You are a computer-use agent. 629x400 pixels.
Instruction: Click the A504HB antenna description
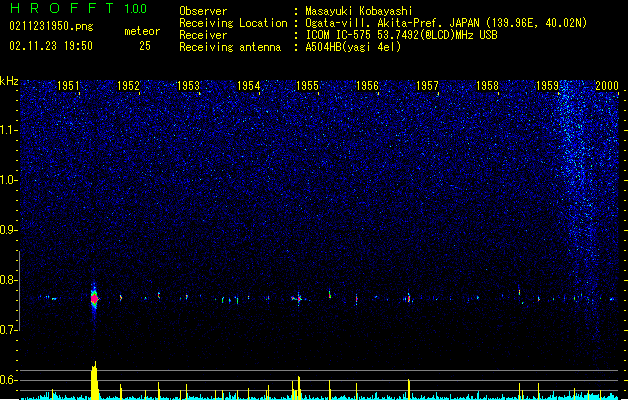(353, 47)
